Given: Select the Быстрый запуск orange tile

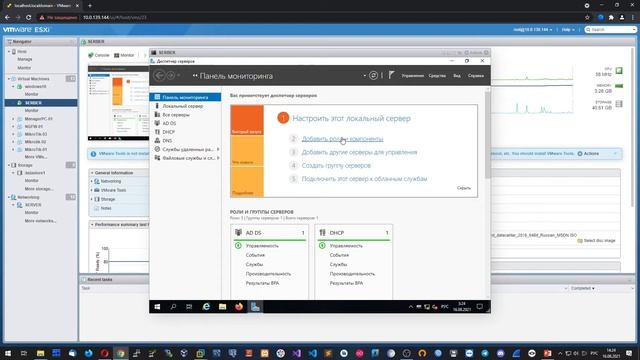Looking at the screenshot, I should [247, 120].
